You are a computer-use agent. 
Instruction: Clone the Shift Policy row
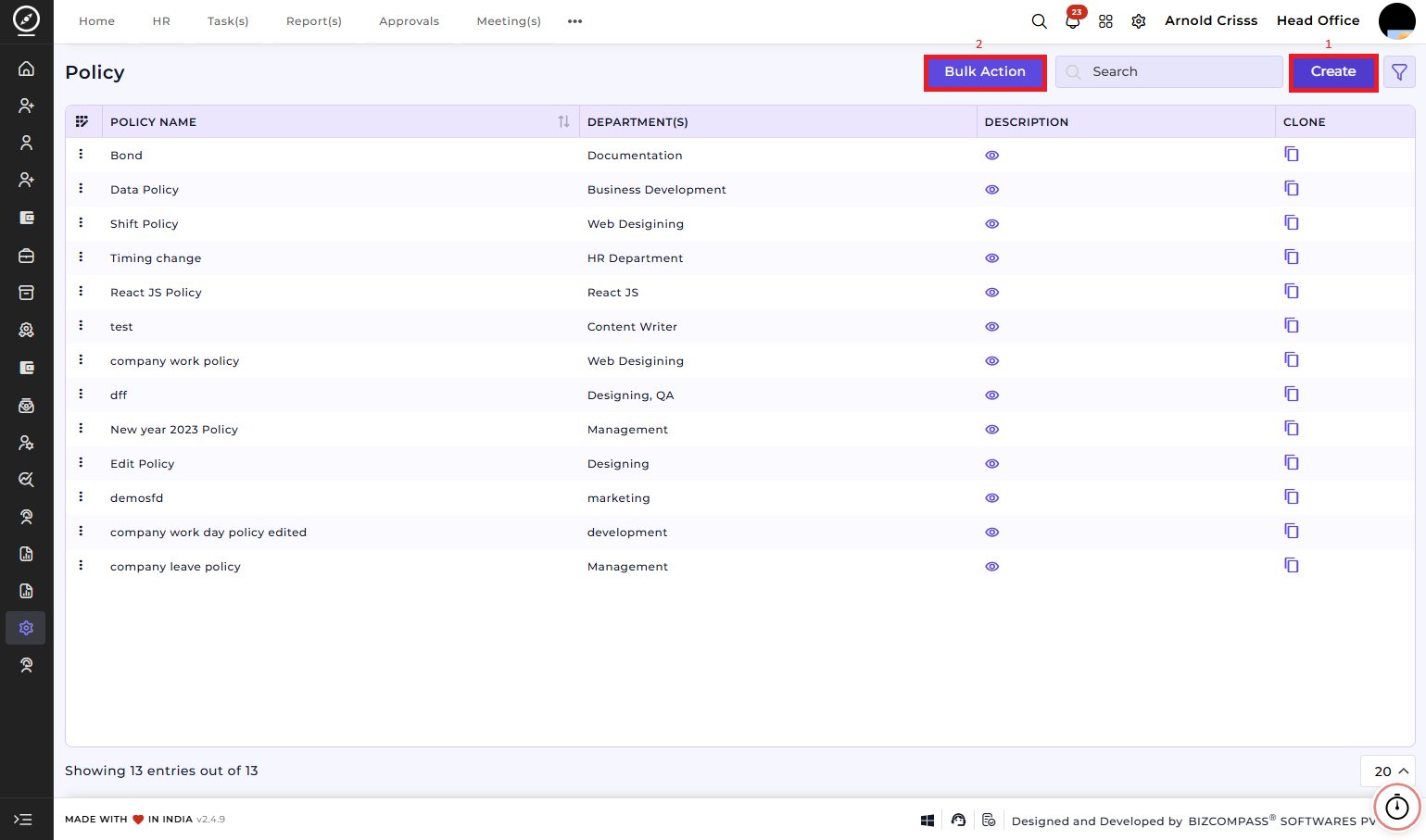pos(1292,222)
